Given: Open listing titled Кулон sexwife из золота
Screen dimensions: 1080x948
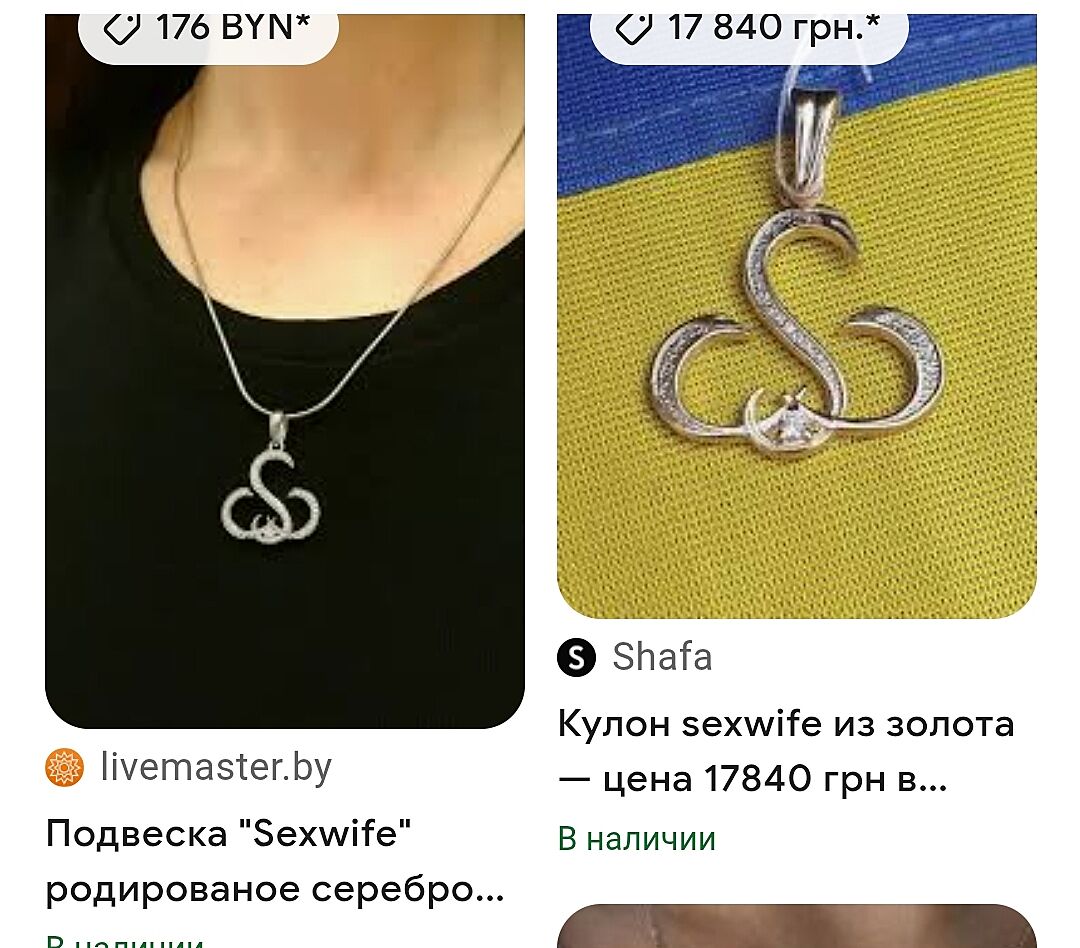Looking at the screenshot, I should [x=786, y=752].
